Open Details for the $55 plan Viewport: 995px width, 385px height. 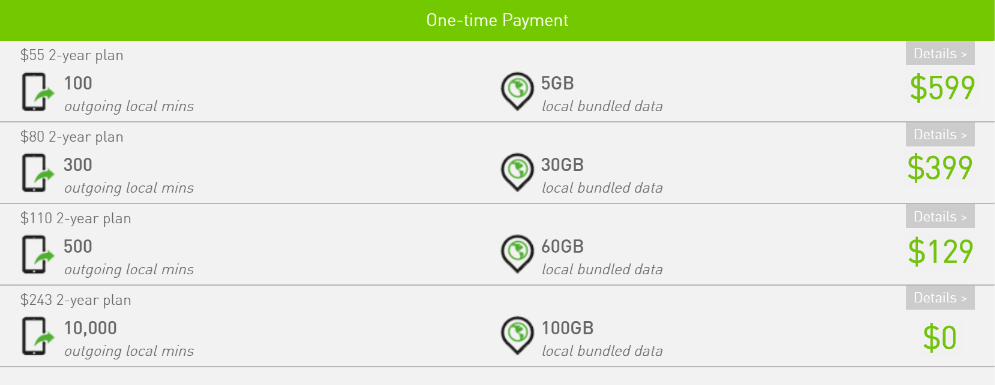pyautogui.click(x=940, y=54)
